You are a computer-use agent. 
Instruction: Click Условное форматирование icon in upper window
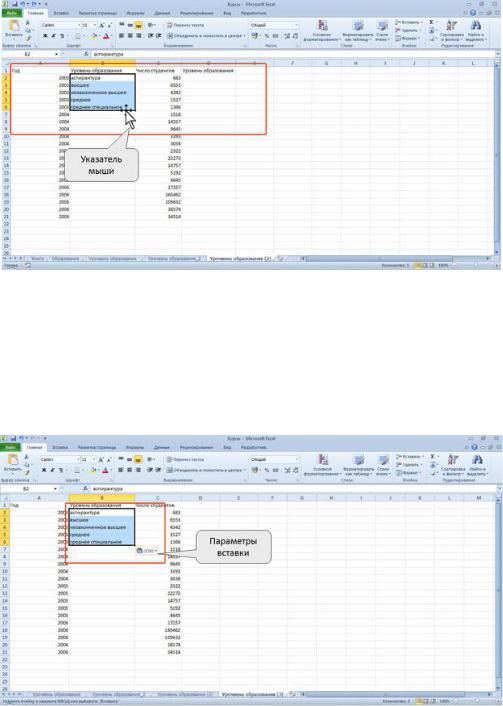point(322,26)
